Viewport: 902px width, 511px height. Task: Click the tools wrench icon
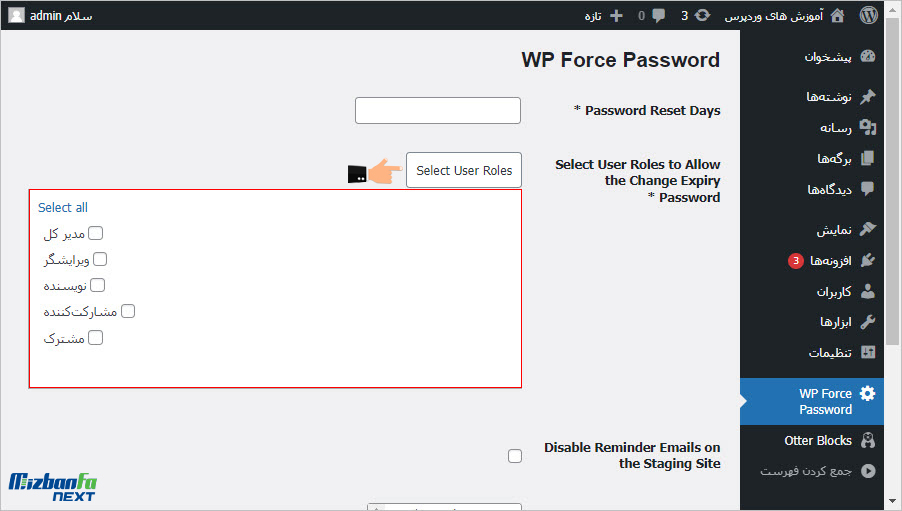867,322
